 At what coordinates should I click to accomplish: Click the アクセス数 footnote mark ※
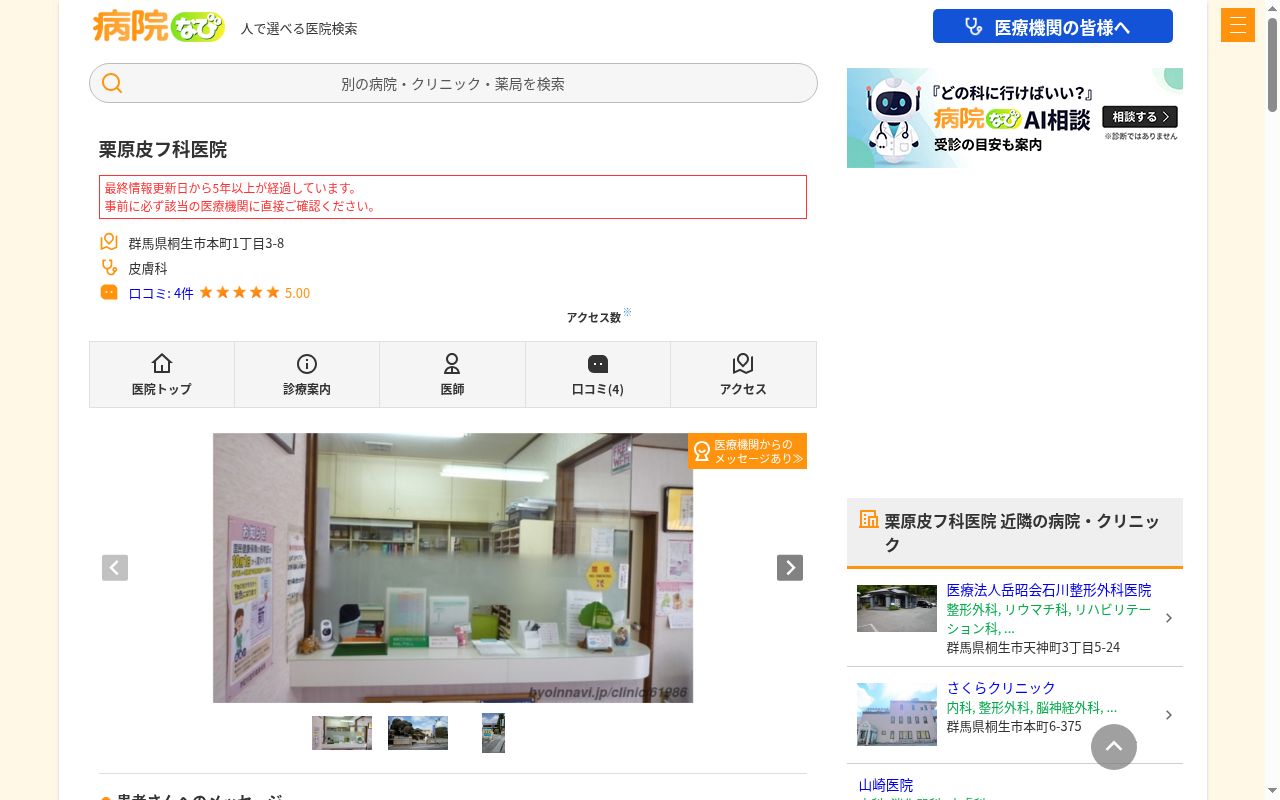tap(627, 312)
